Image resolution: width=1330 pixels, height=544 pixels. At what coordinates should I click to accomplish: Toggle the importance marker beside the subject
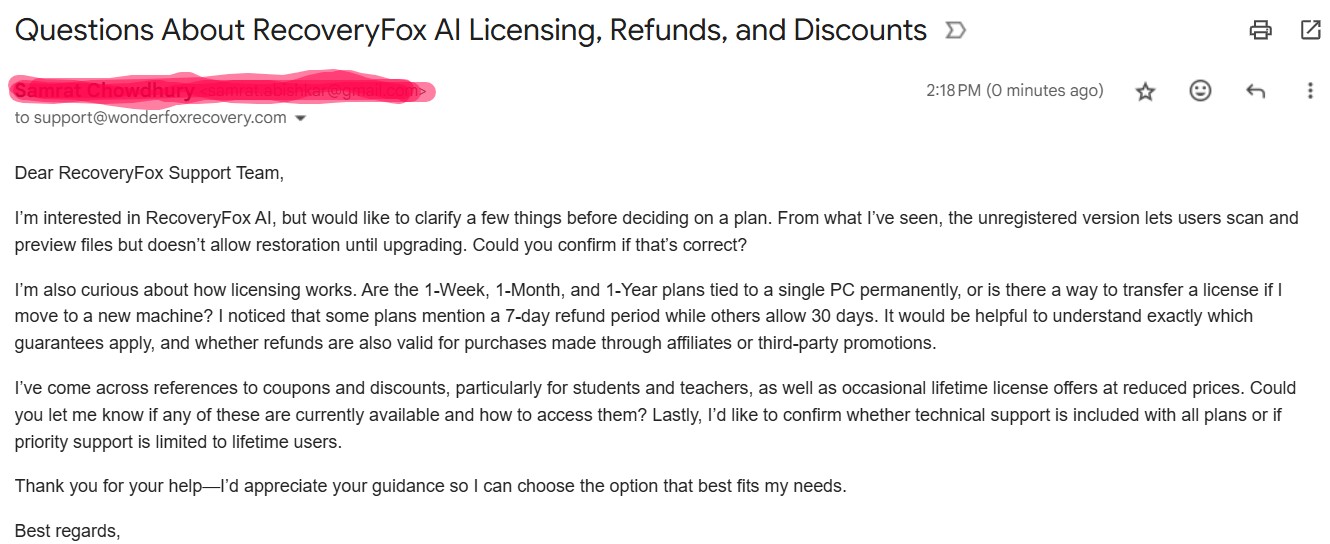(956, 31)
